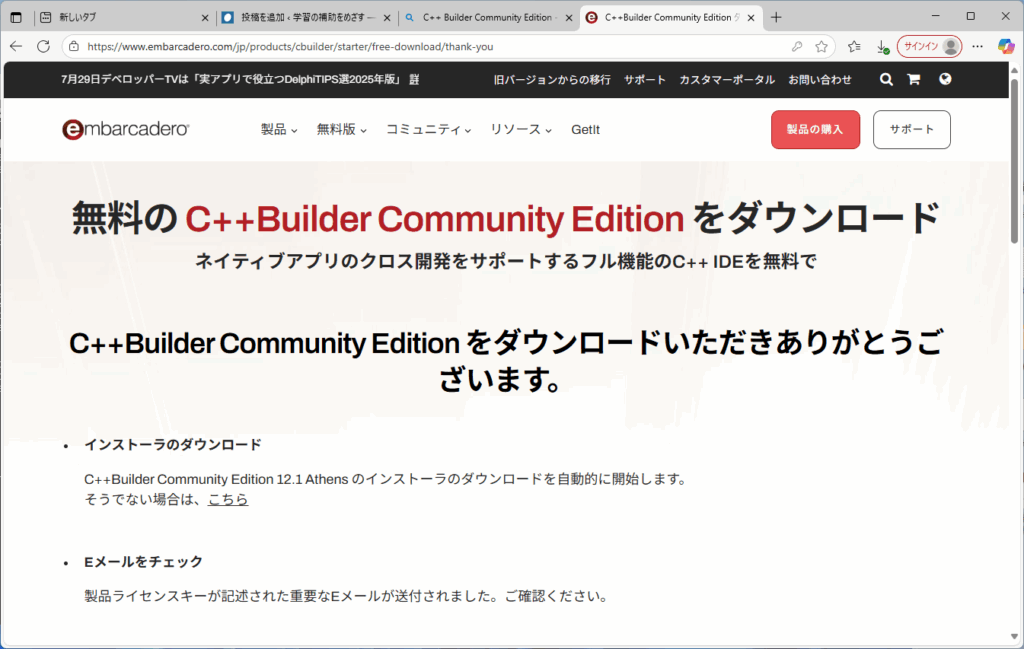Image resolution: width=1024 pixels, height=649 pixels.
Task: Click the ネイティブアプリのクロス開発 subtitle text
Action: click(505, 261)
